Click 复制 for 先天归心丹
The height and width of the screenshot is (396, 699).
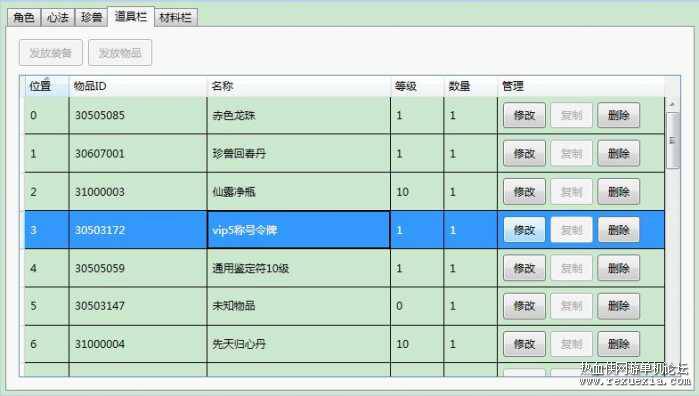click(x=572, y=344)
